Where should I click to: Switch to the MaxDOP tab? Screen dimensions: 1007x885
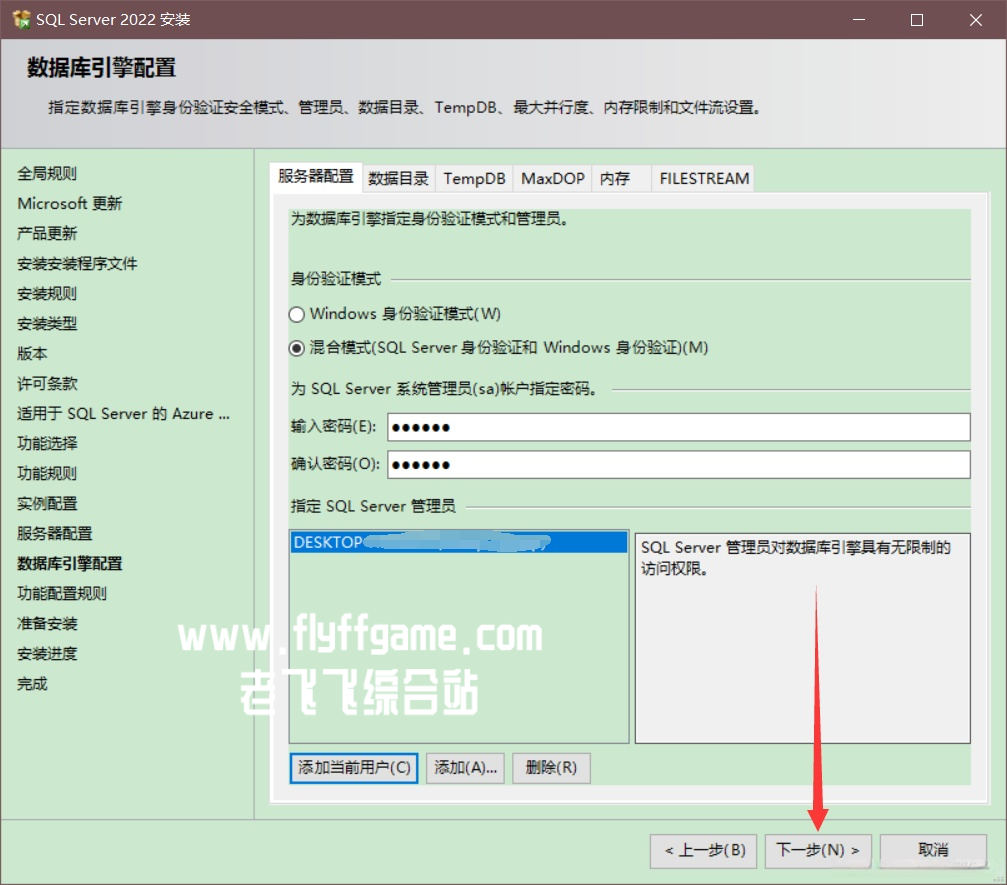pos(552,179)
